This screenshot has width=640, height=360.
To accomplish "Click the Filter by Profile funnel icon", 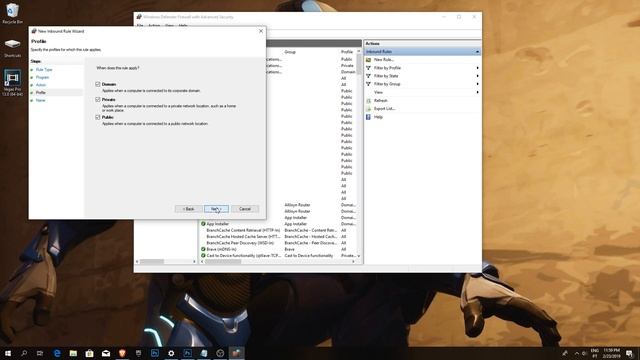I will [368, 68].
